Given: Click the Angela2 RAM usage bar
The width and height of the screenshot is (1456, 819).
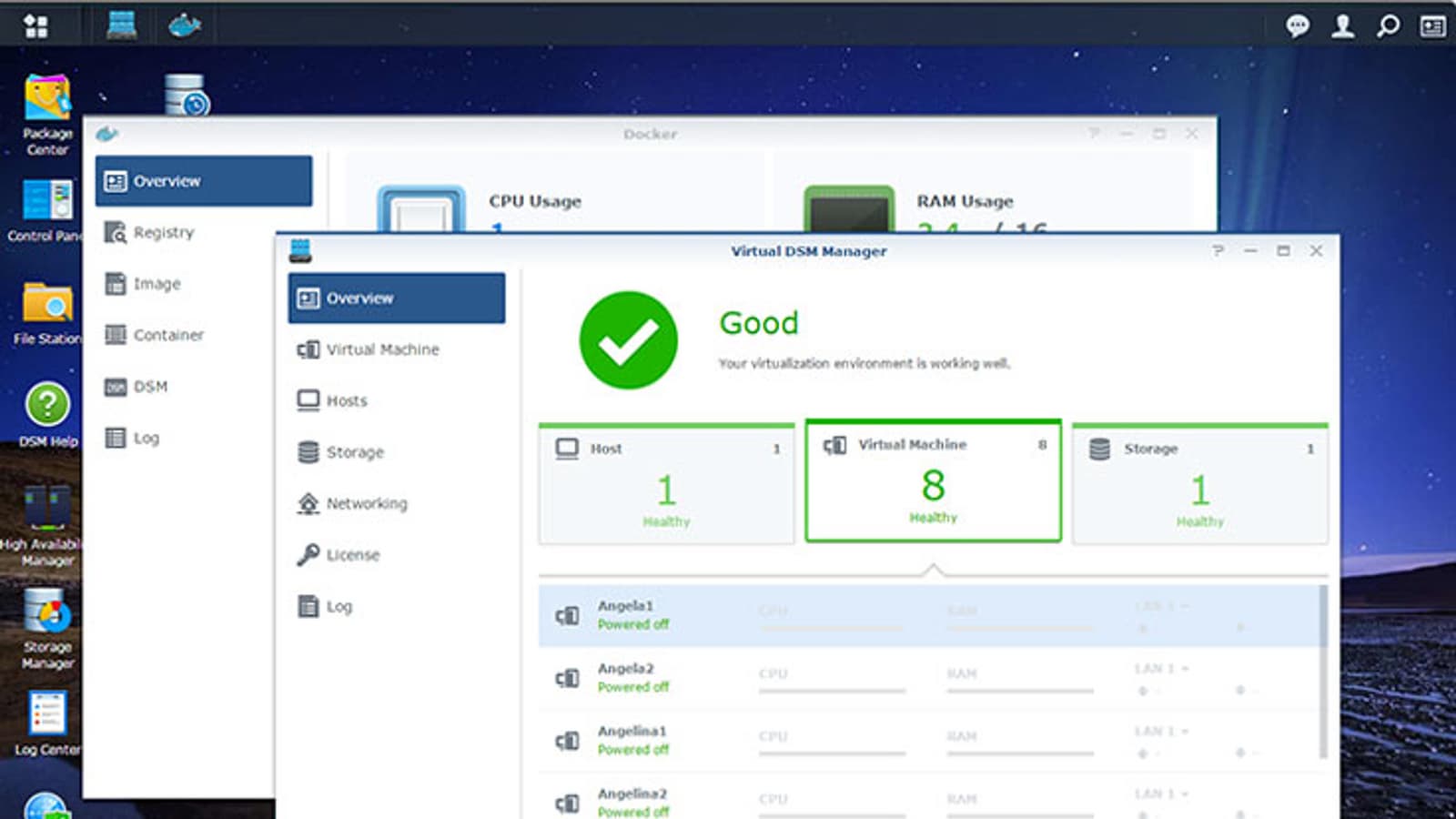Looking at the screenshot, I should point(1020,692).
